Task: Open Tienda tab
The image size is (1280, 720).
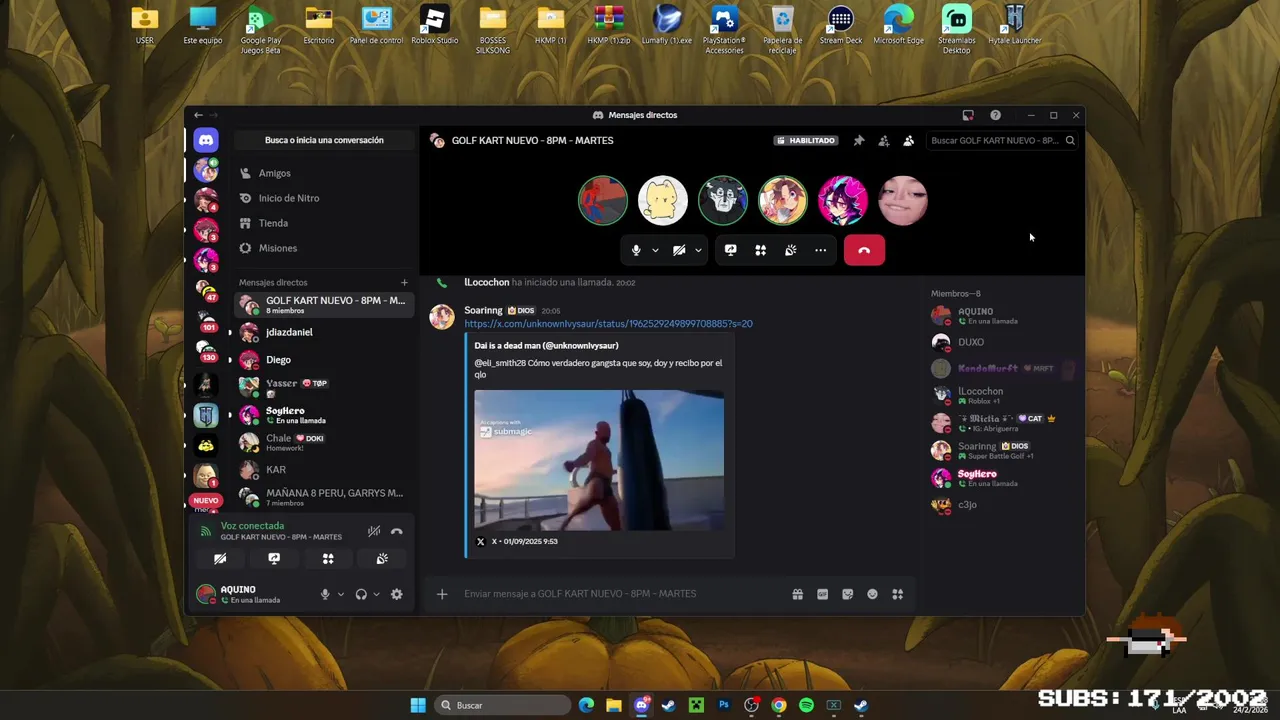Action: (x=324, y=223)
